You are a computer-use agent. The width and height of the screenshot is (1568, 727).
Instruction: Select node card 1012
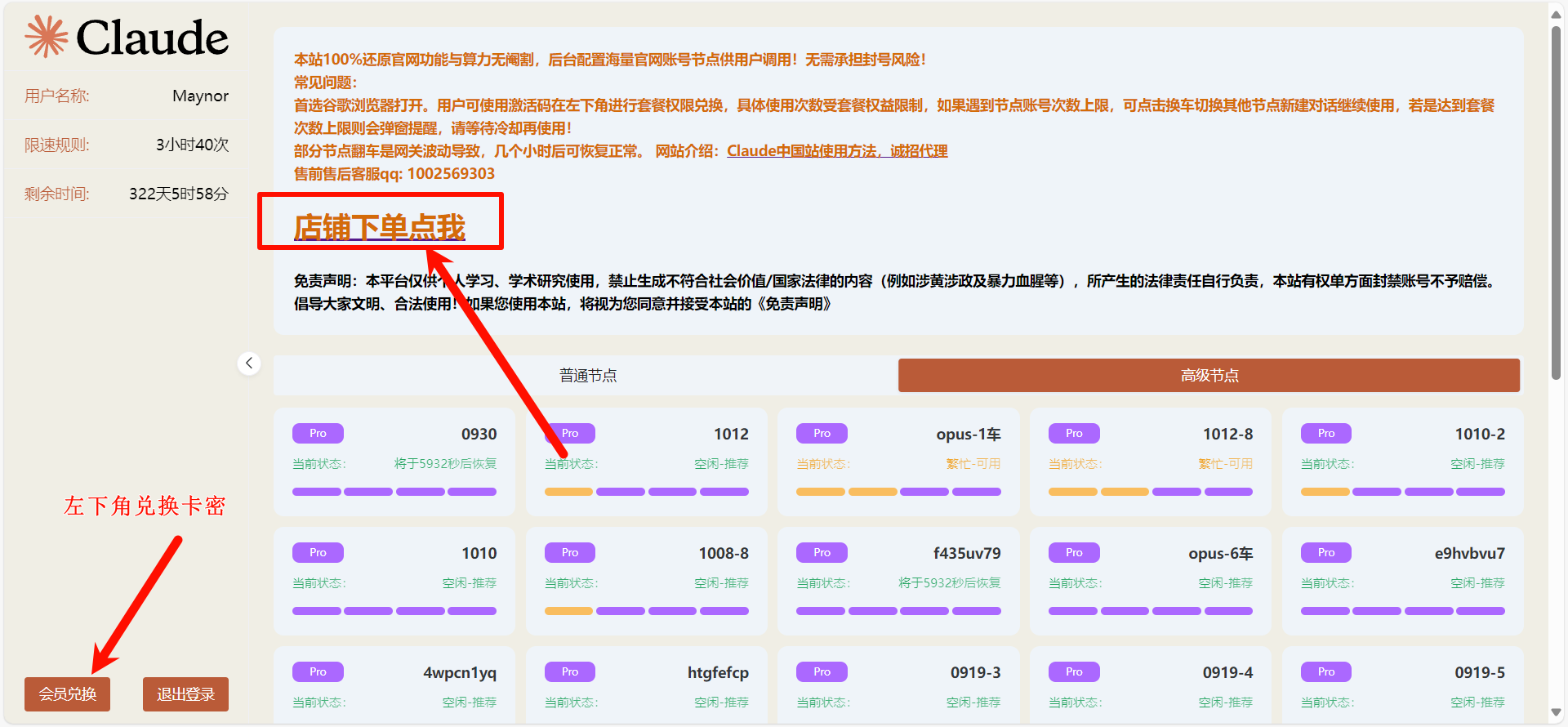point(647,462)
